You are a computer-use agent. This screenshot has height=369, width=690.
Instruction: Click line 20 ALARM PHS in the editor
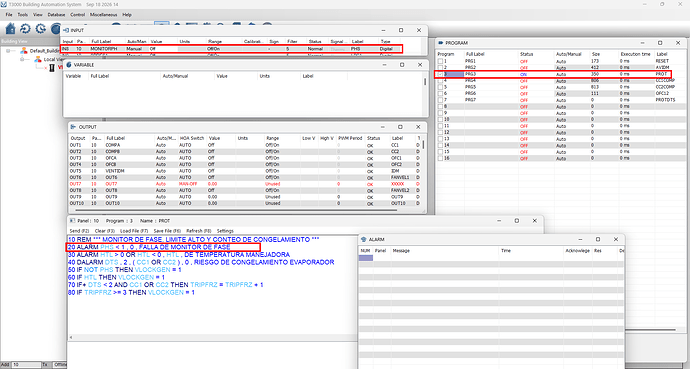(x=149, y=247)
